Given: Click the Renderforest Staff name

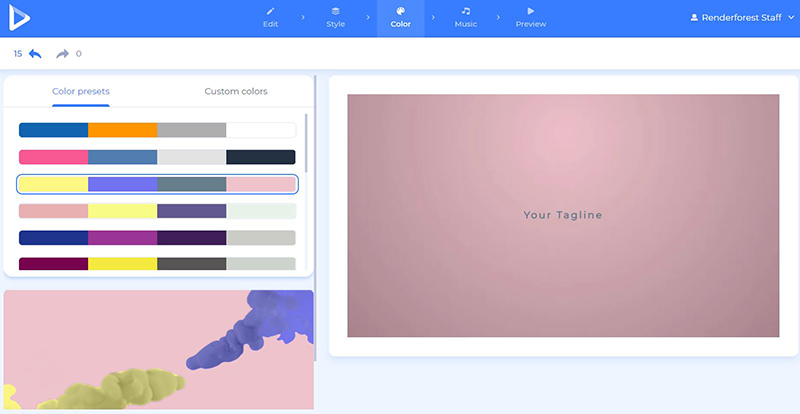Looking at the screenshot, I should [x=741, y=18].
